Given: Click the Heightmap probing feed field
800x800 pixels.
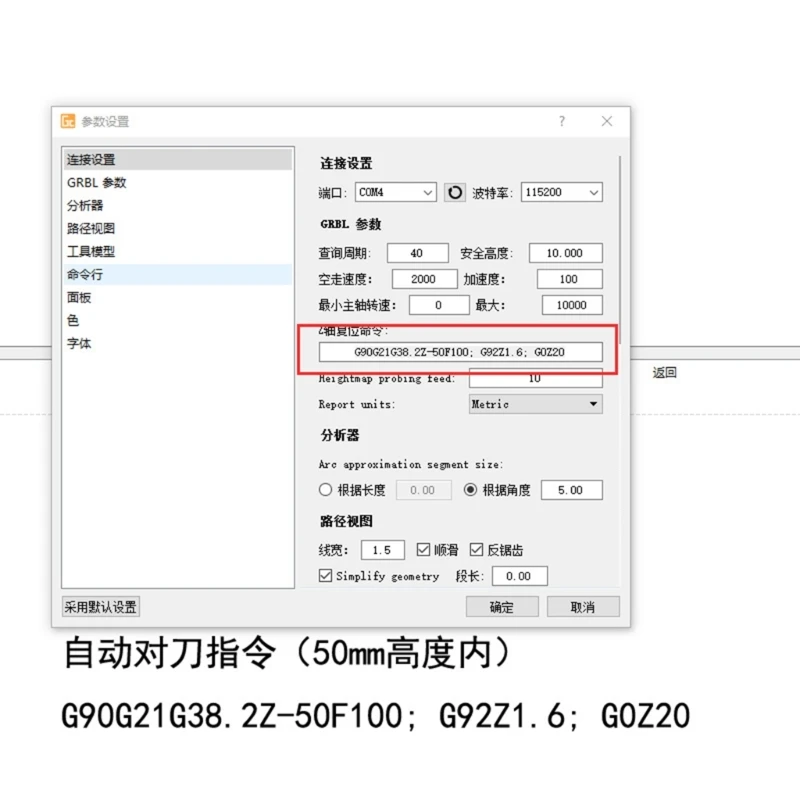Looking at the screenshot, I should (x=536, y=378).
